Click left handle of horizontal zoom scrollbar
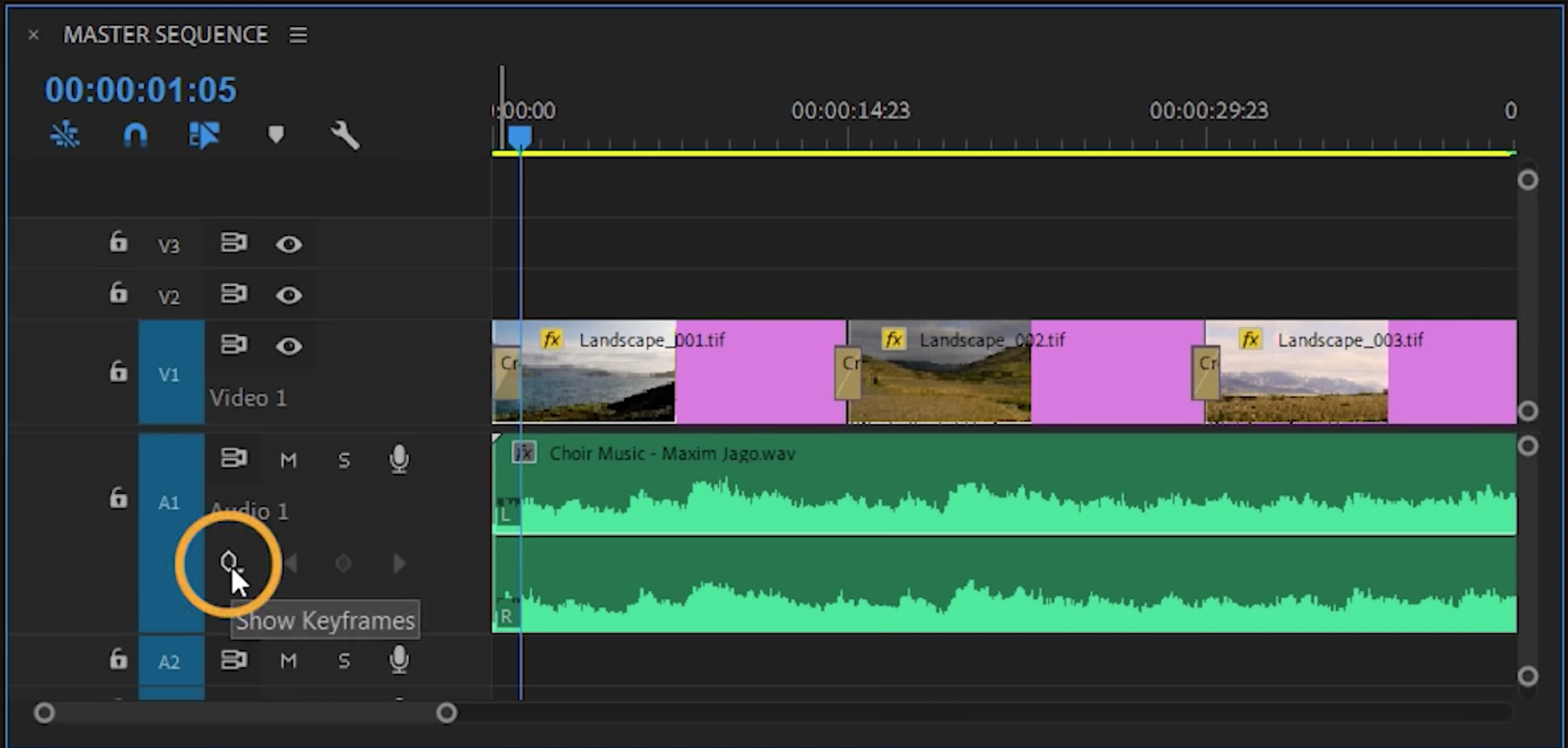This screenshot has height=748, width=1568. (44, 713)
